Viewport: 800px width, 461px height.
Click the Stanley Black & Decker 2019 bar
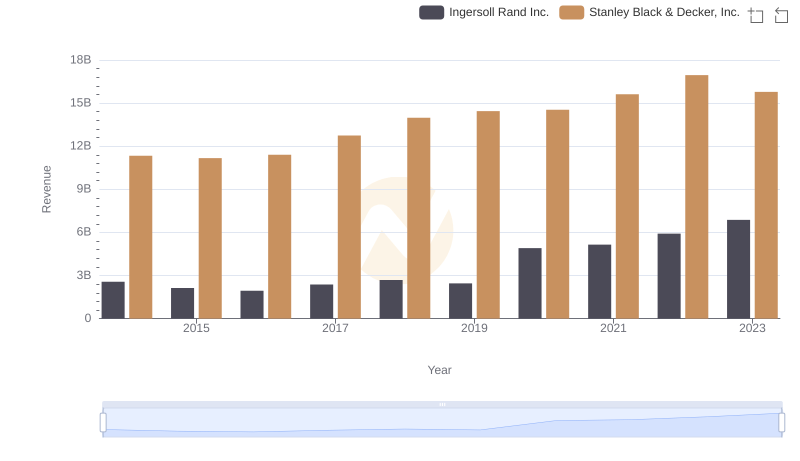click(x=488, y=215)
